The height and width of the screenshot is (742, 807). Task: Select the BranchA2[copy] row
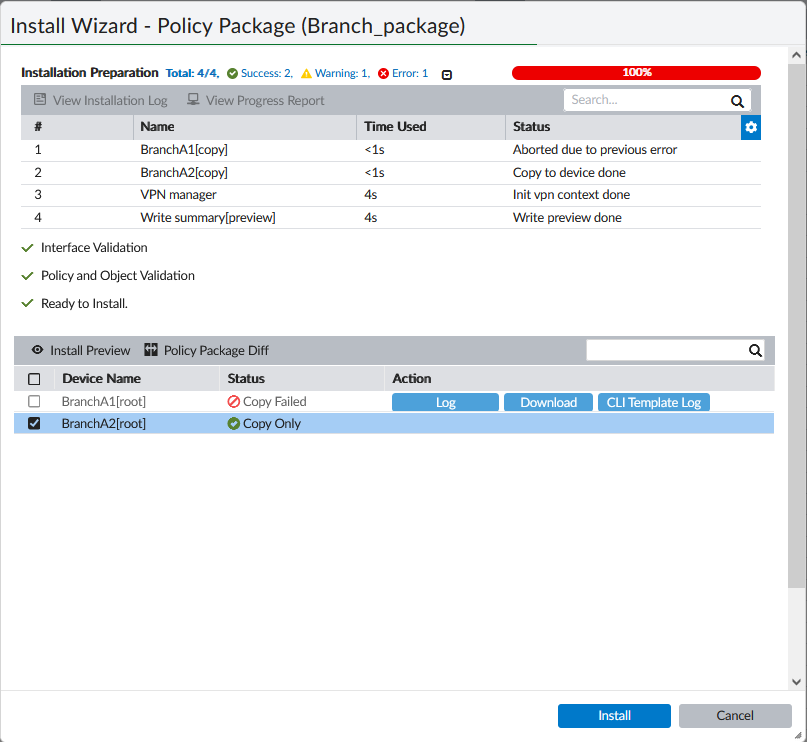coord(391,173)
